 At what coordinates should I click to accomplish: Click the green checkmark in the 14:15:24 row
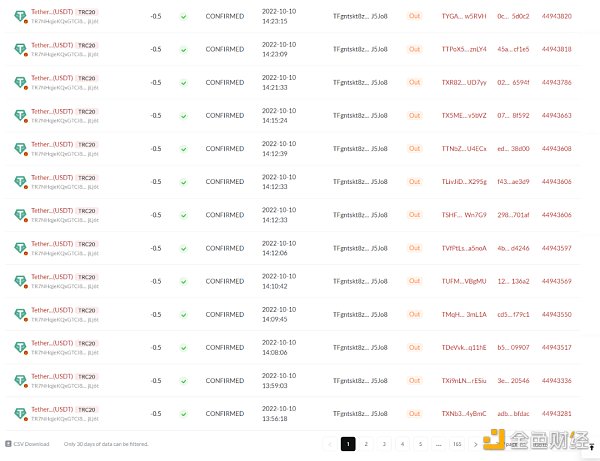pos(183,115)
